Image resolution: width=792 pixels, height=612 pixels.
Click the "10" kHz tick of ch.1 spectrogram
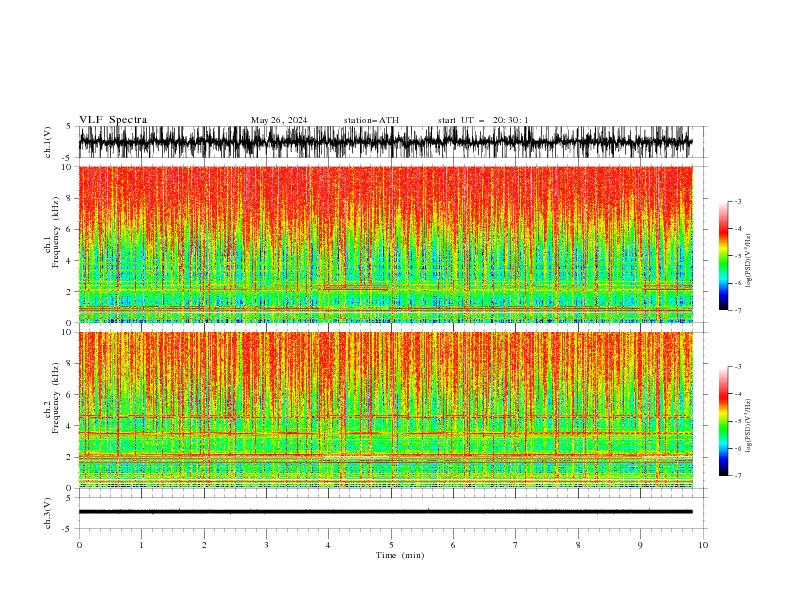(67, 167)
